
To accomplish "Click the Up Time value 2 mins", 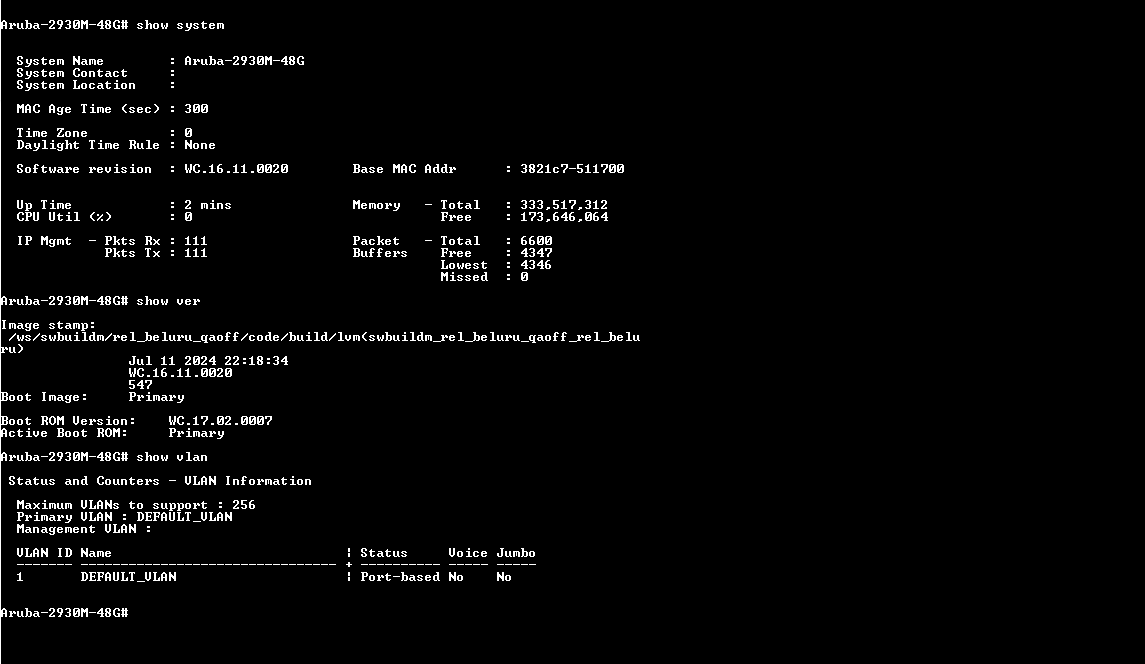I will click(x=208, y=205).
